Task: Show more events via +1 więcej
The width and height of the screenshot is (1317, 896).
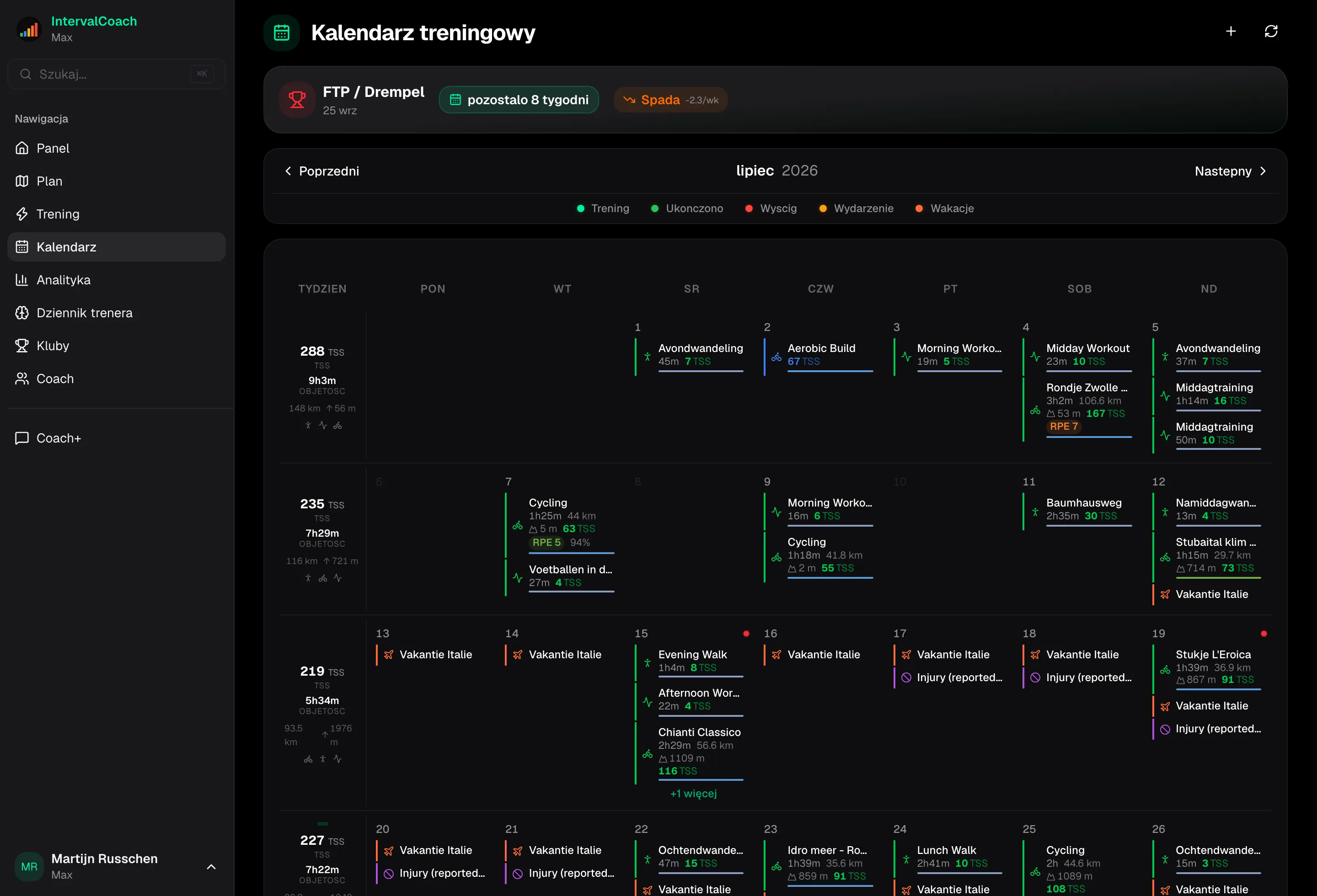Action: pos(694,794)
